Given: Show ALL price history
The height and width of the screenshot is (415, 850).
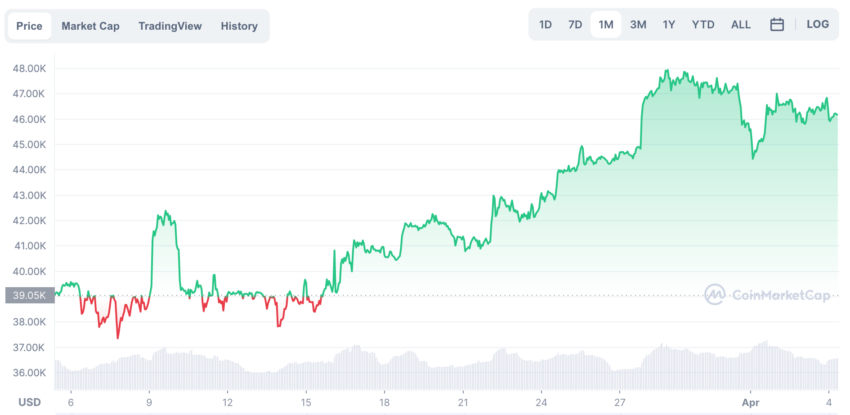Looking at the screenshot, I should pyautogui.click(x=741, y=25).
